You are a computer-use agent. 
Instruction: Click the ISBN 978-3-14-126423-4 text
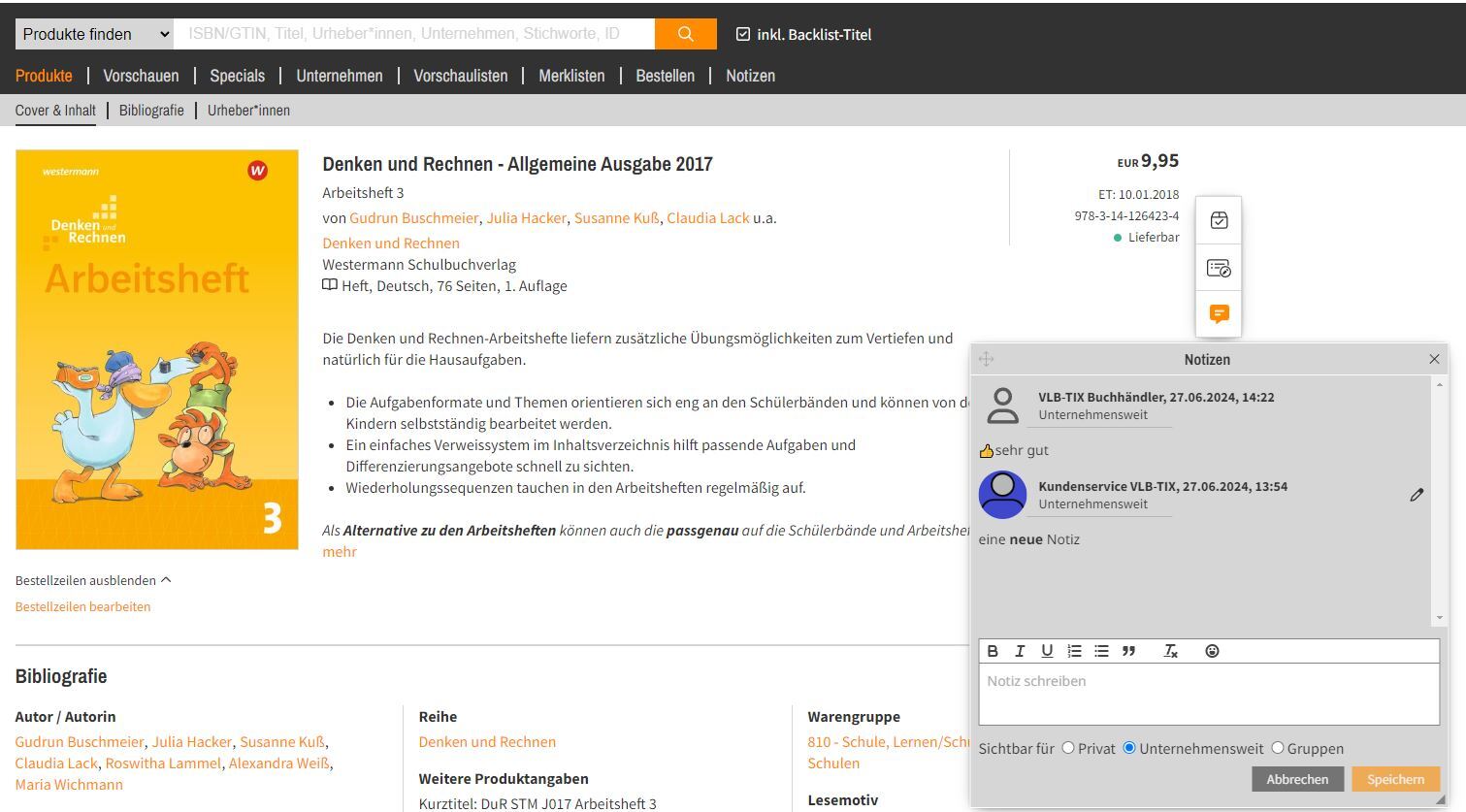pos(1126,216)
